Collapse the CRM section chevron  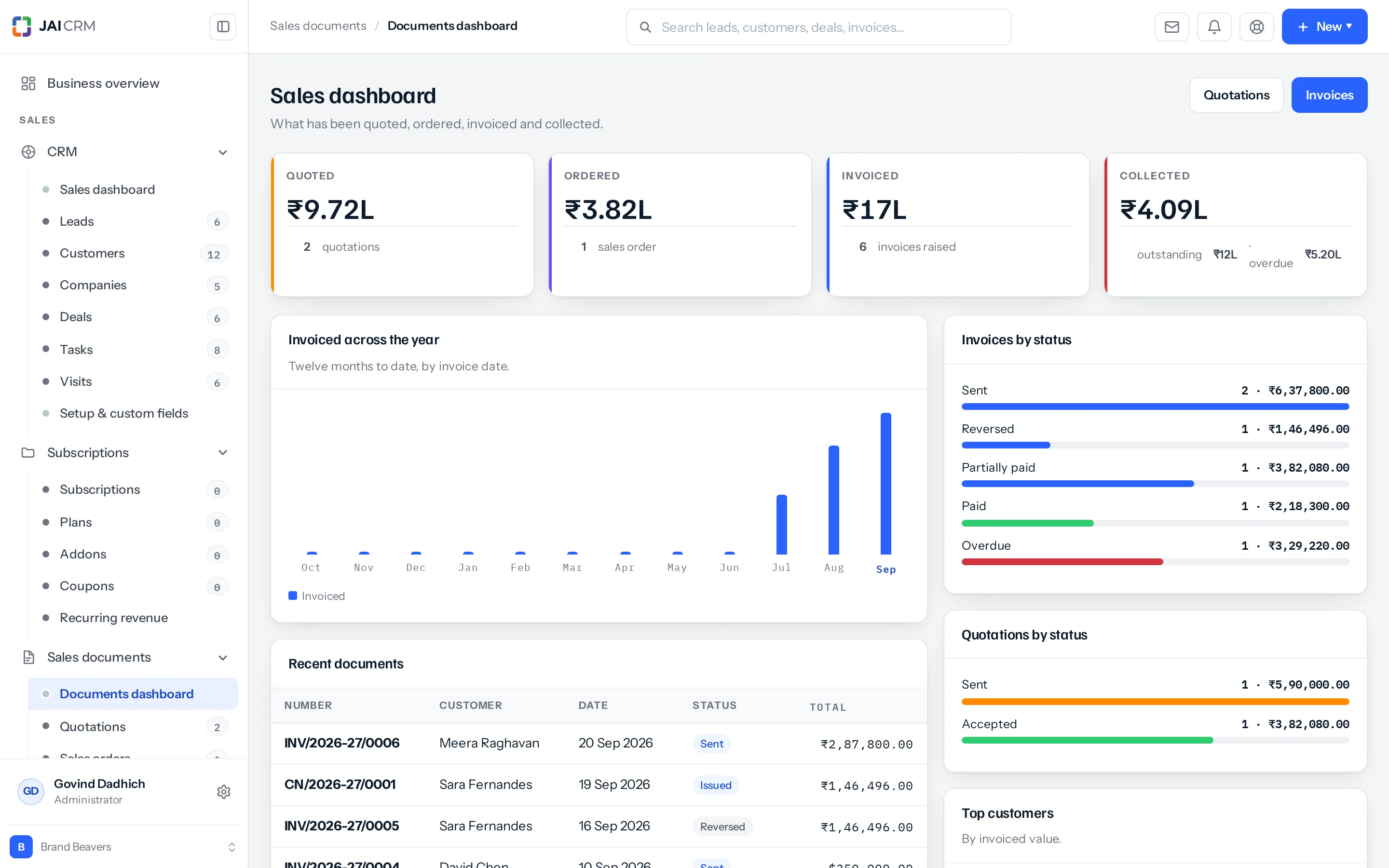pos(223,152)
